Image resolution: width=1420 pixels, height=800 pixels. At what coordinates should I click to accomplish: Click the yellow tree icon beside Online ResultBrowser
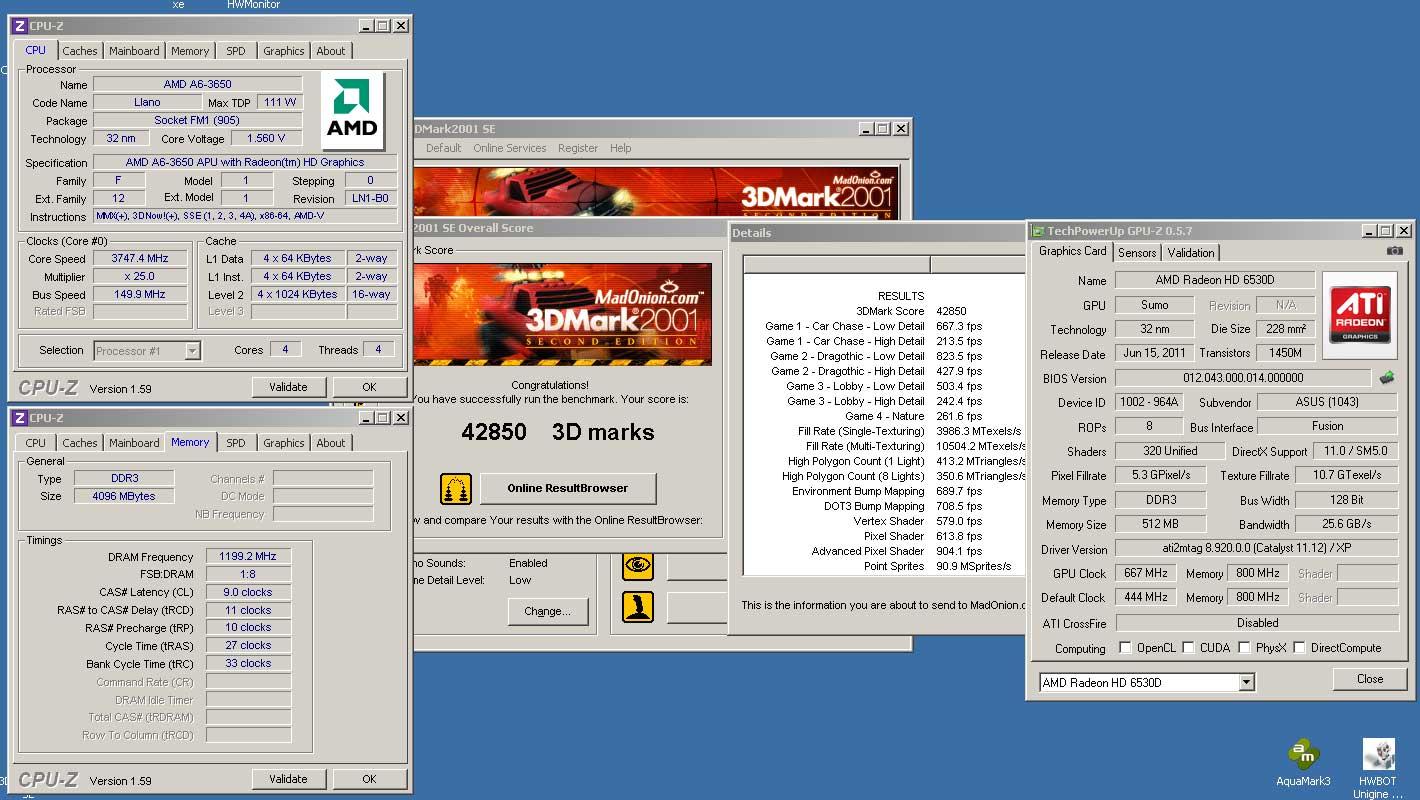(x=456, y=489)
